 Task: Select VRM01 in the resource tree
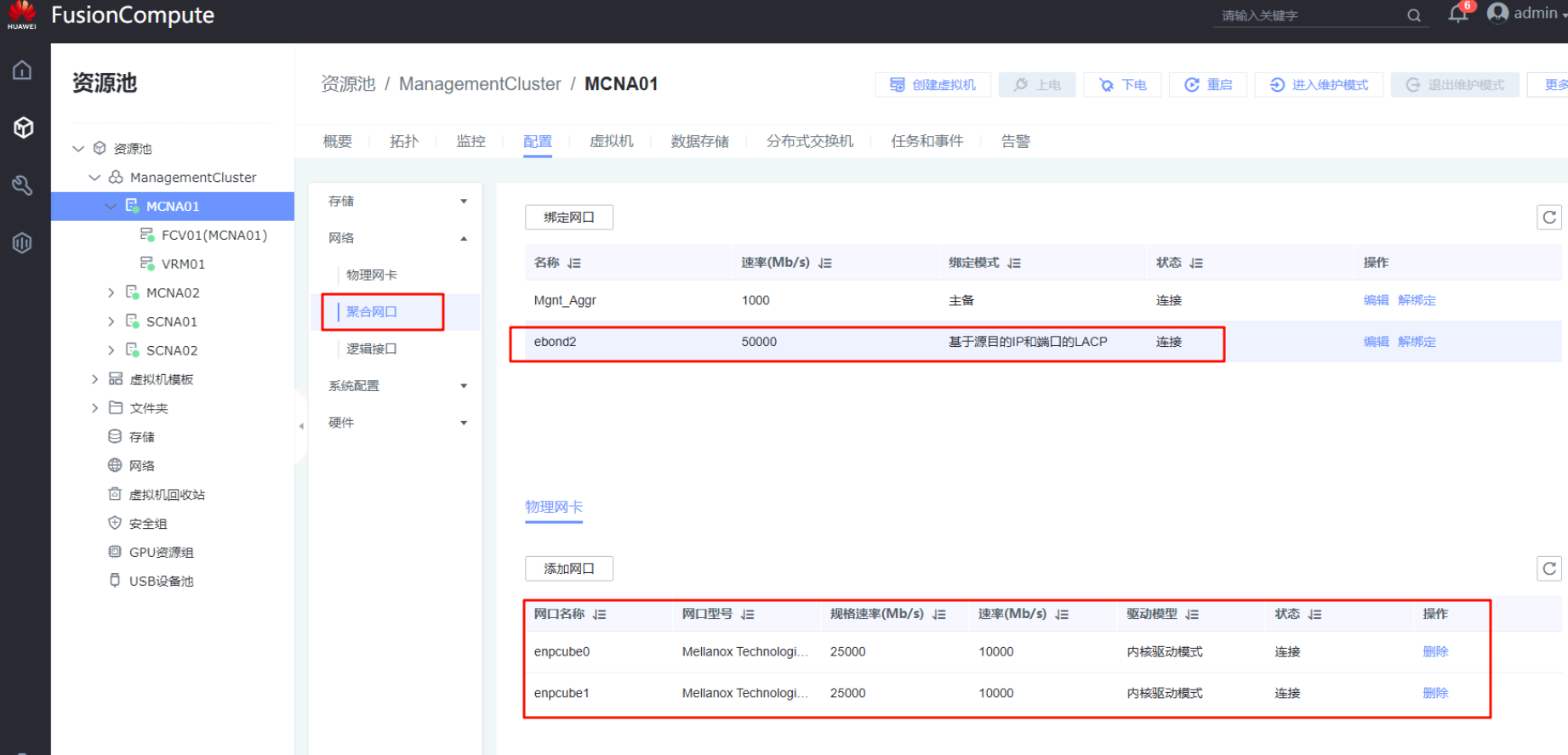(x=183, y=264)
